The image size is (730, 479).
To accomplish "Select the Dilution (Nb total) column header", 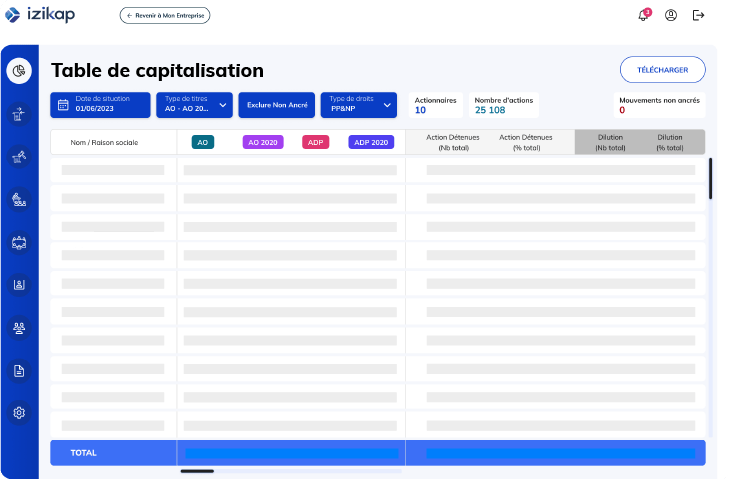I will tap(609, 142).
